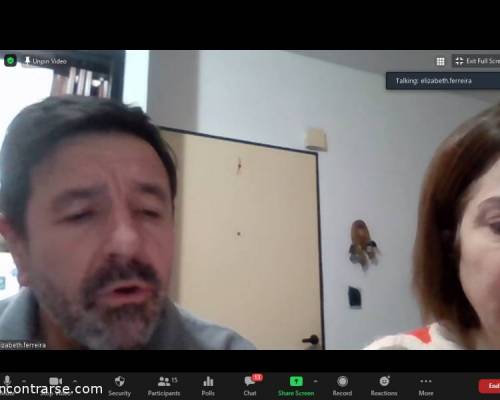Exit full screen mode
This screenshot has width=500, height=400.
click(x=477, y=61)
